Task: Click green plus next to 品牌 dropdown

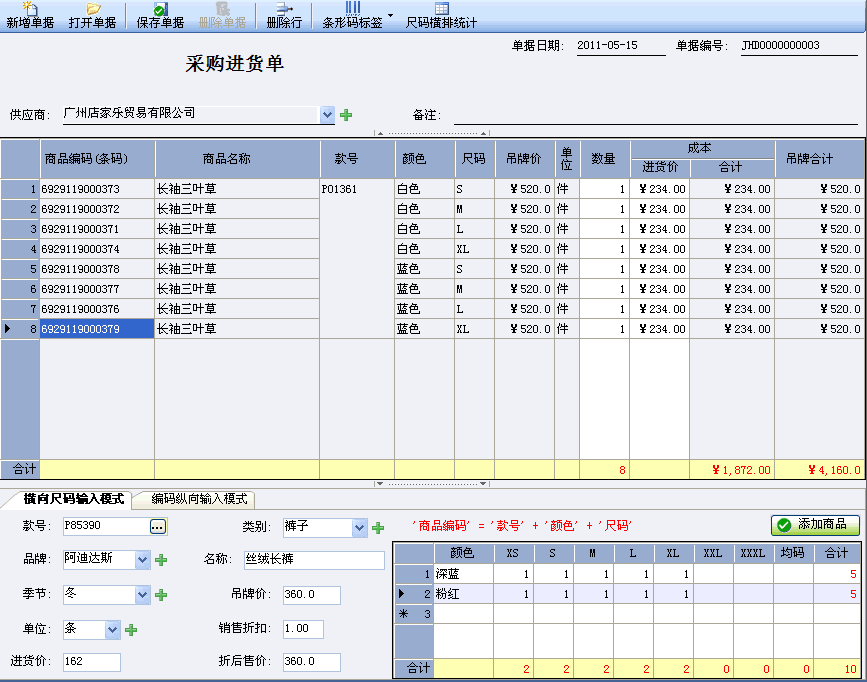Action: (161, 561)
